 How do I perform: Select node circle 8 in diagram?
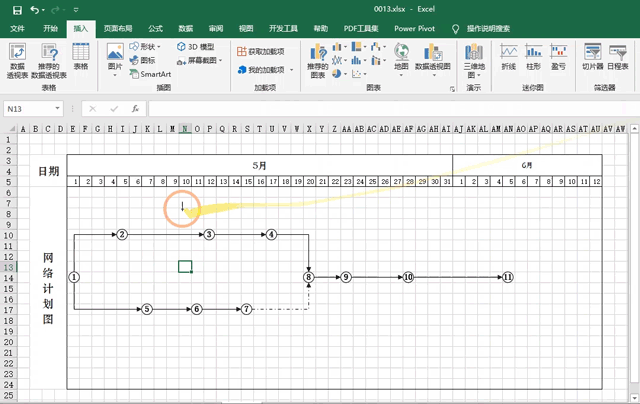[x=309, y=277]
